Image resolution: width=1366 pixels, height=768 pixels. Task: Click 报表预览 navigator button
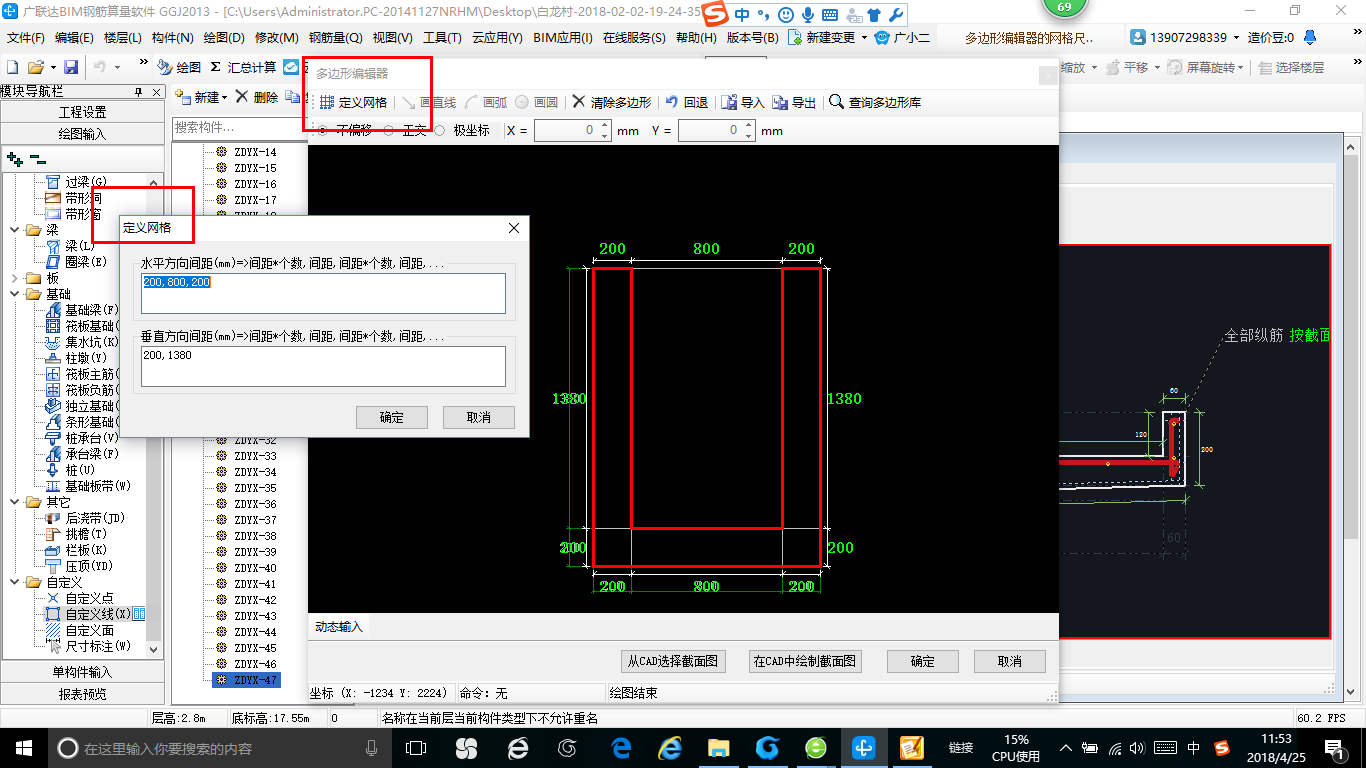[82, 694]
